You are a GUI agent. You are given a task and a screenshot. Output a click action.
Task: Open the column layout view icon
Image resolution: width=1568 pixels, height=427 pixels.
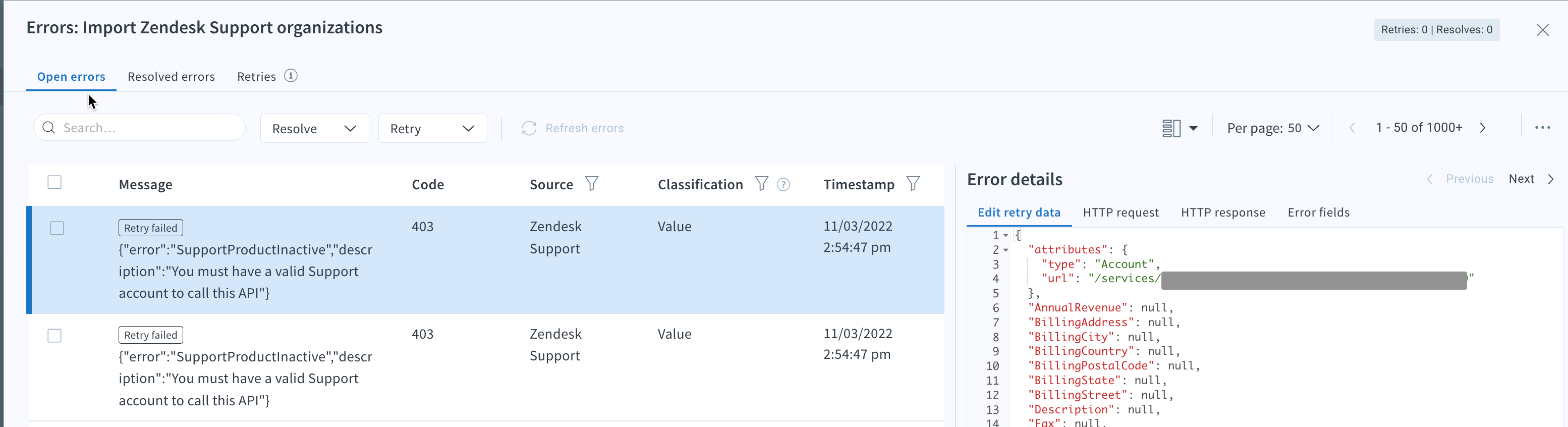pyautogui.click(x=1171, y=128)
